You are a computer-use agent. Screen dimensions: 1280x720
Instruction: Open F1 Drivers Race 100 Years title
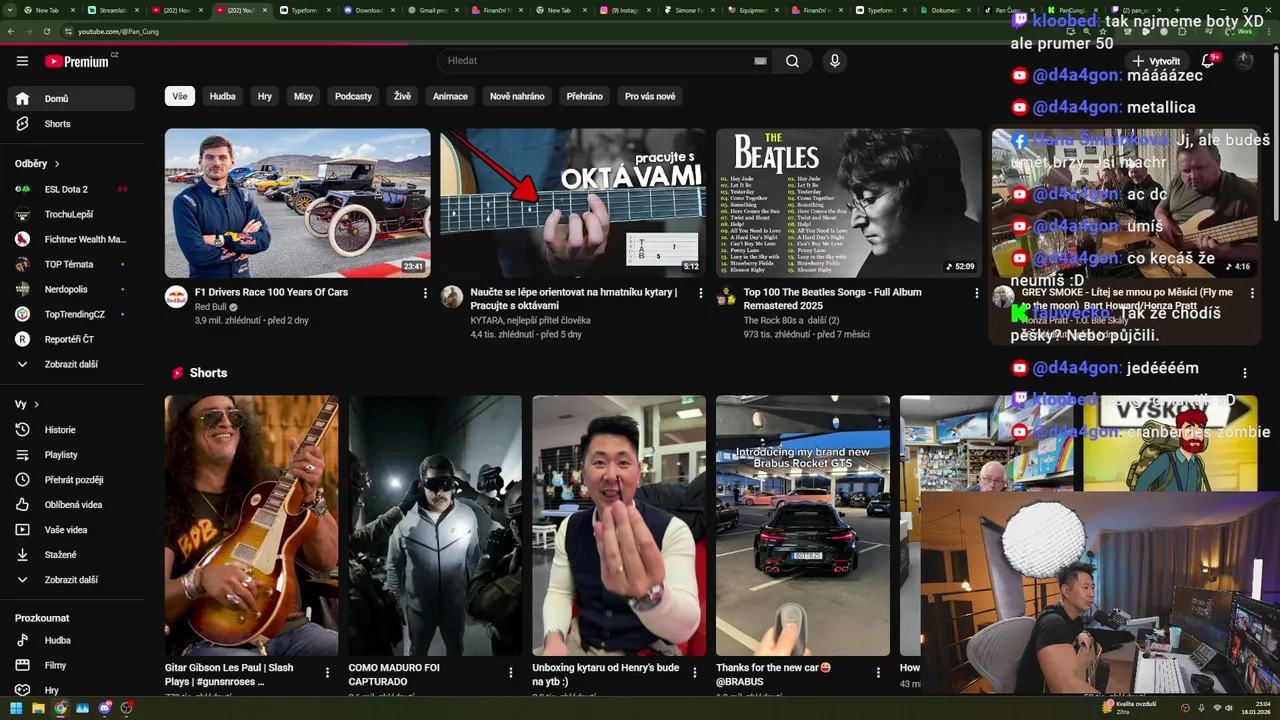click(271, 292)
